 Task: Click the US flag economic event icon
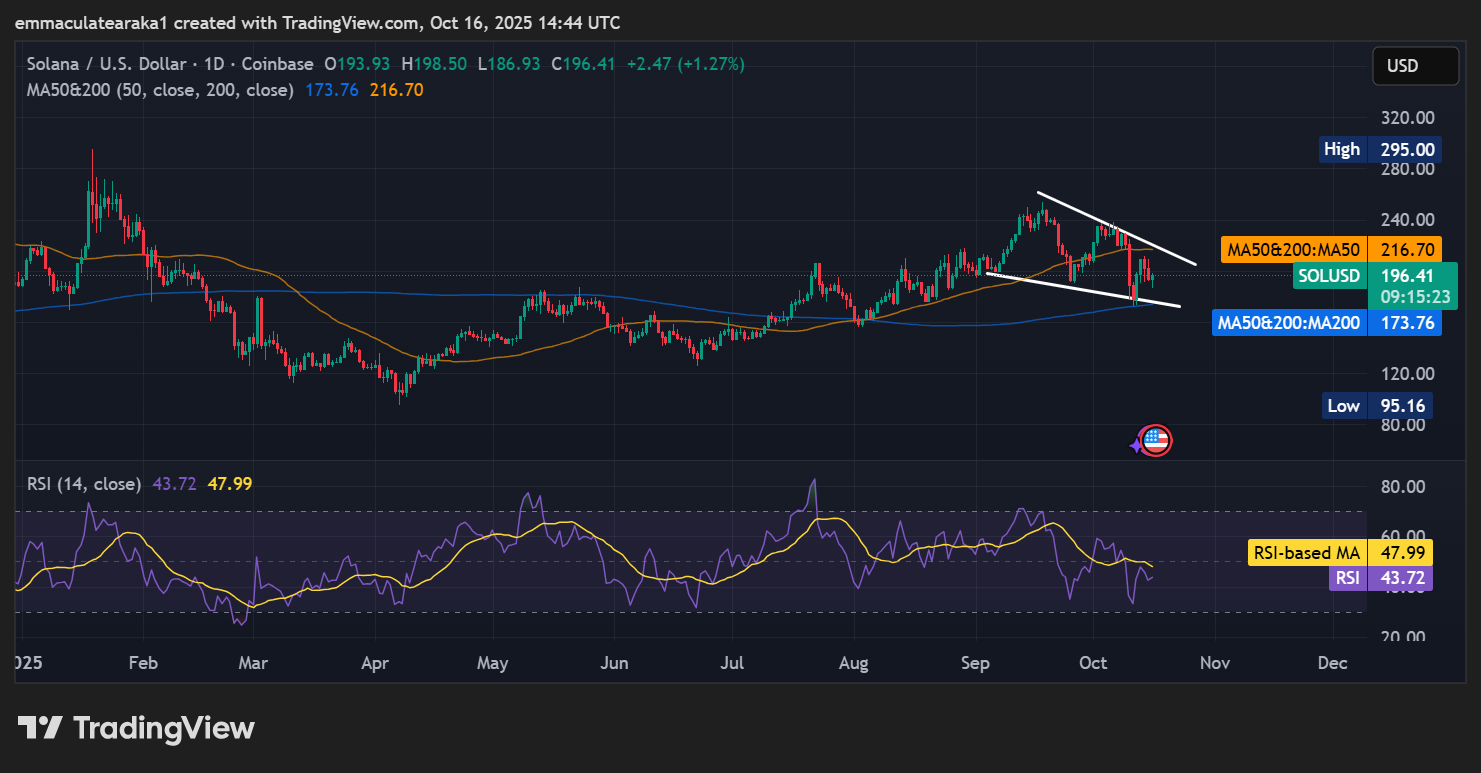[1157, 440]
